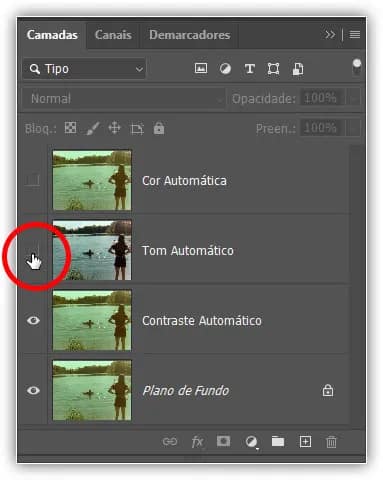The width and height of the screenshot is (383, 480).
Task: Delete layer with trash icon
Action: [331, 442]
